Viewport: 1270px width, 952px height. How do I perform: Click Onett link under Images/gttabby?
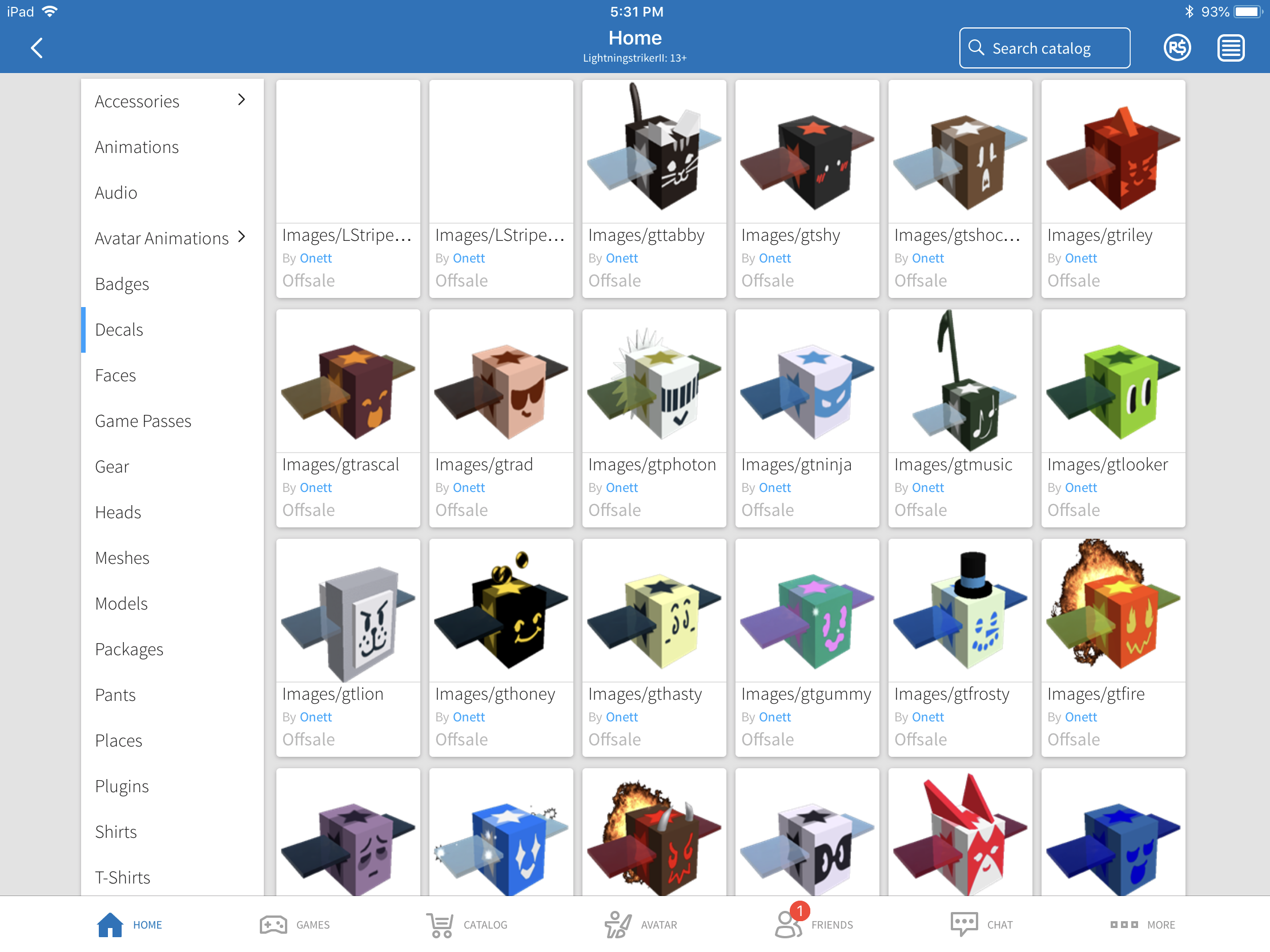point(621,258)
